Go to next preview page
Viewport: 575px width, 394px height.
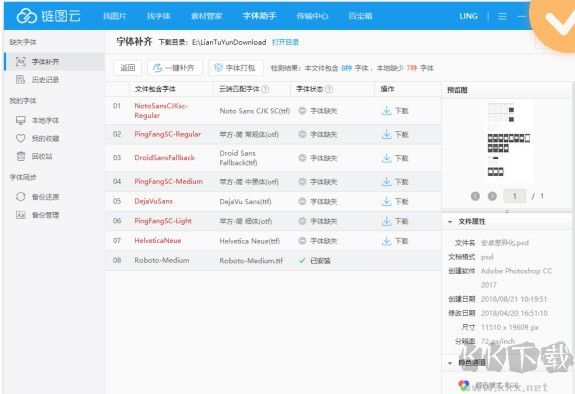pyautogui.click(x=492, y=196)
